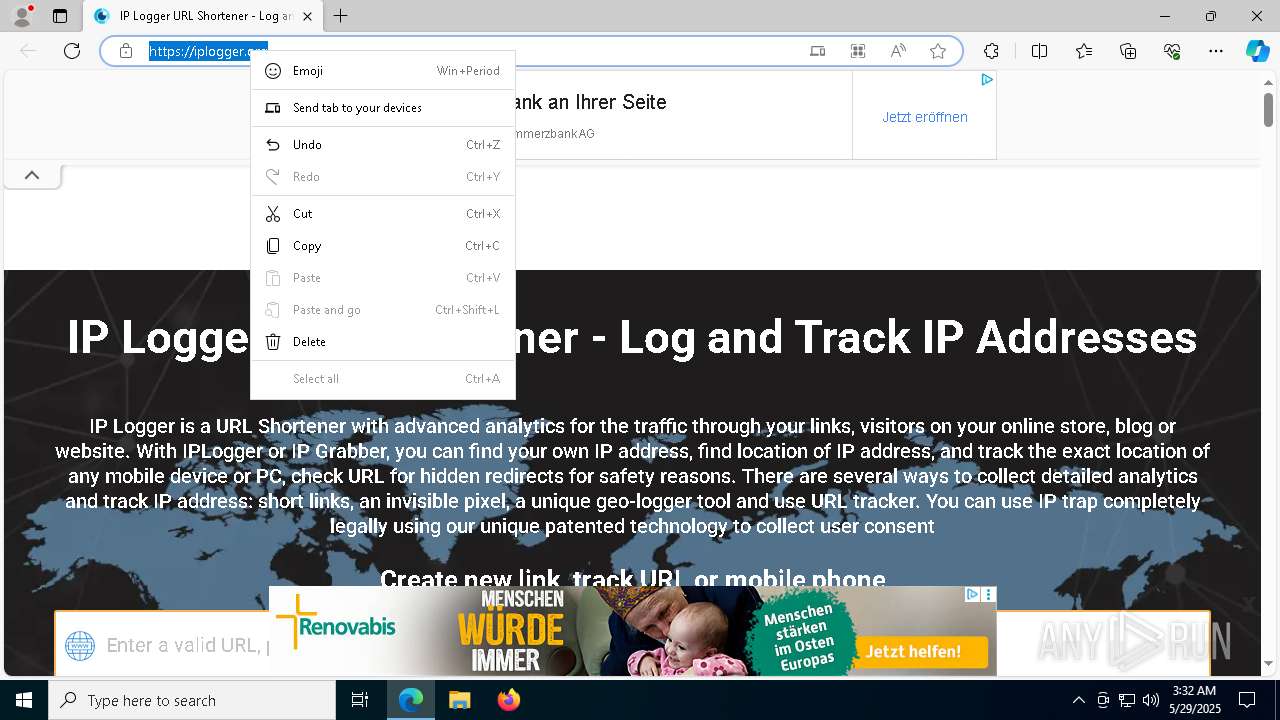Image resolution: width=1280 pixels, height=720 pixels.
Task: Activate Read aloud icon
Action: [898, 51]
